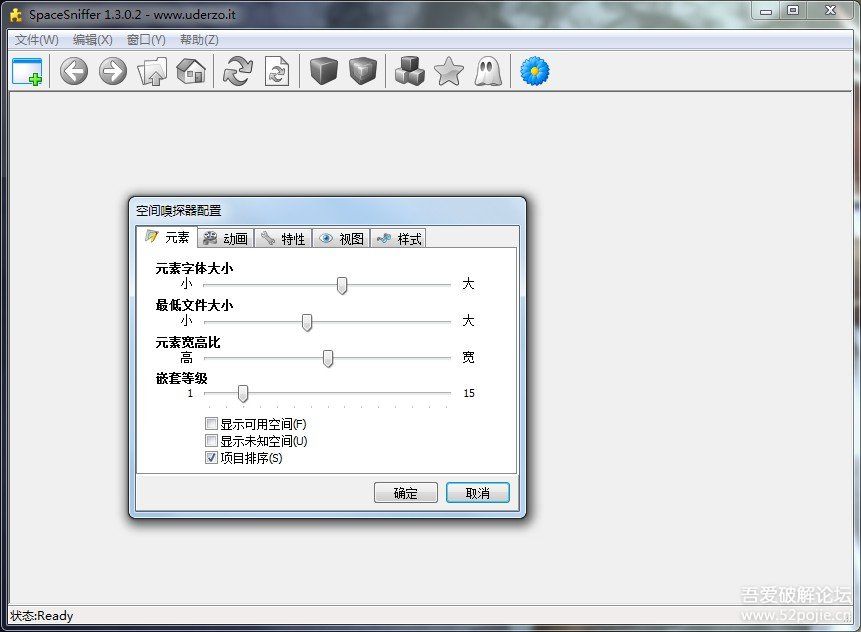The image size is (861, 632).
Task: Click the back navigation arrow icon
Action: click(73, 71)
